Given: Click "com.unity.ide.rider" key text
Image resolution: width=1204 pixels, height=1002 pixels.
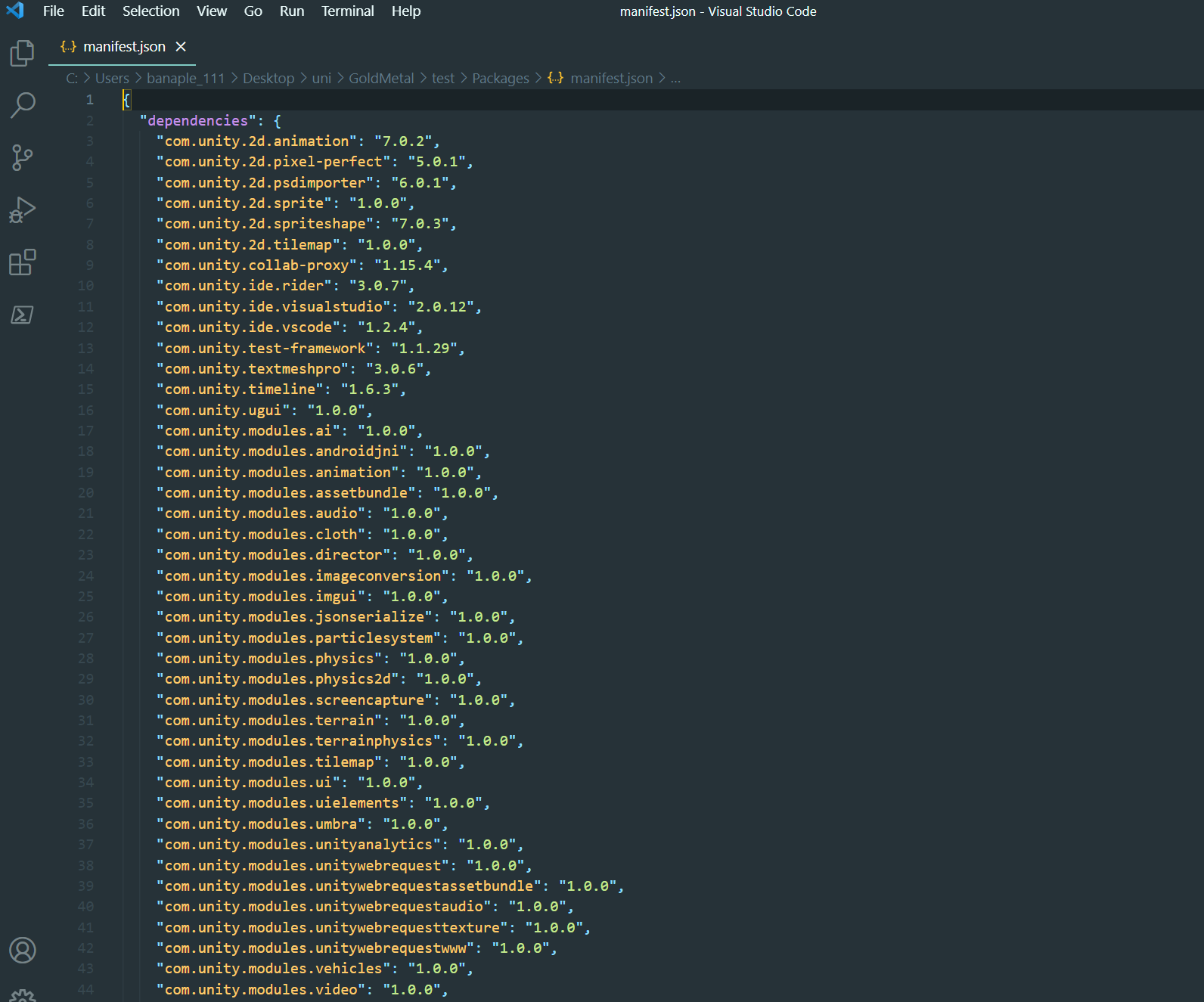Looking at the screenshot, I should point(244,286).
